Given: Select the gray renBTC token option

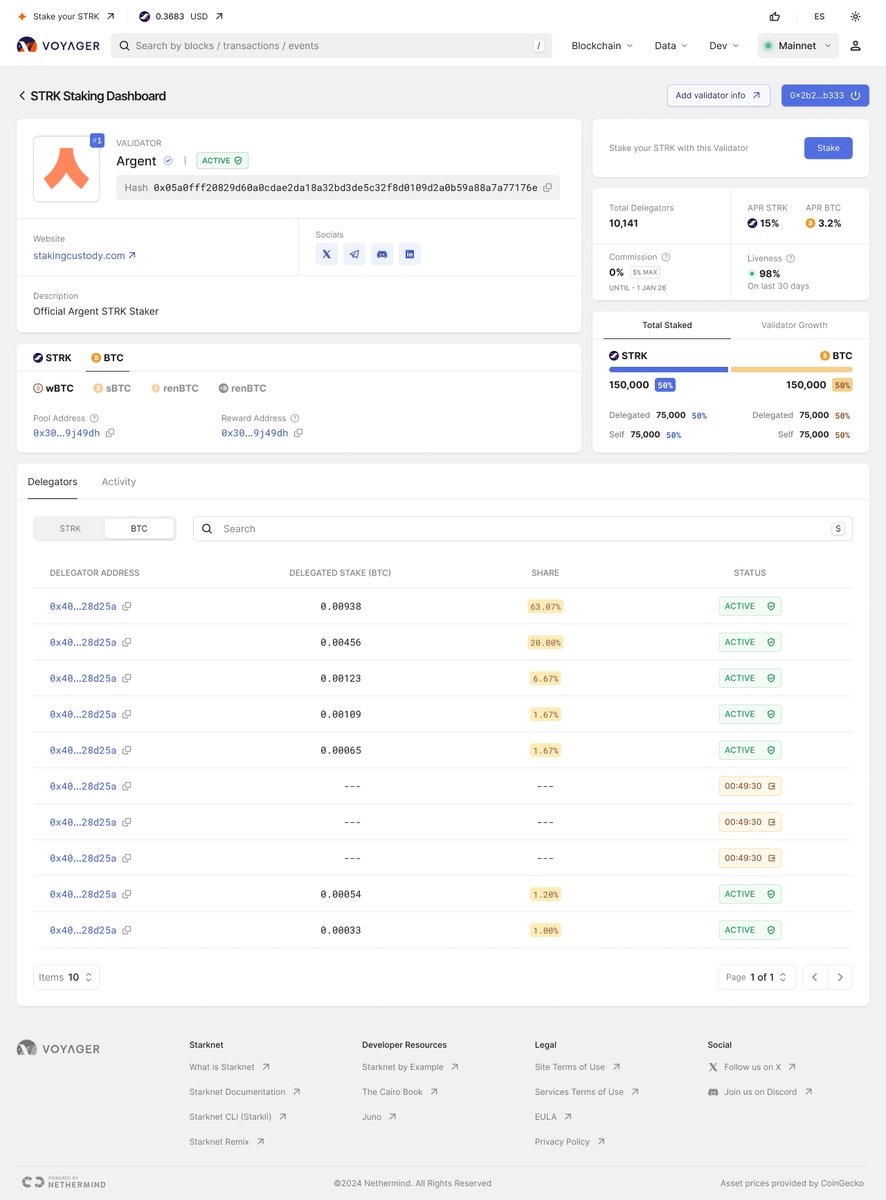Looking at the screenshot, I should point(242,388).
